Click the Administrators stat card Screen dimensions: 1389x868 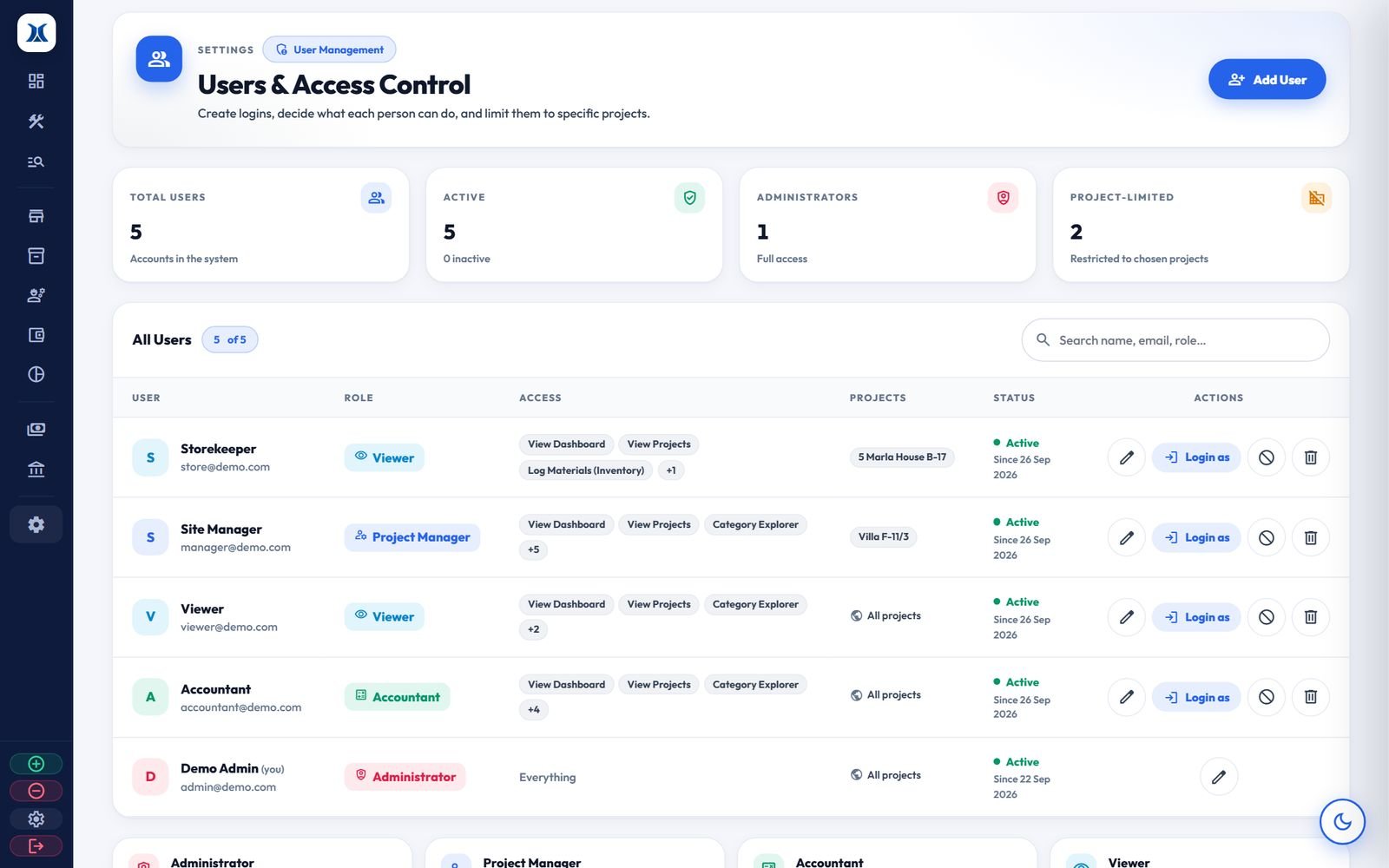[887, 225]
